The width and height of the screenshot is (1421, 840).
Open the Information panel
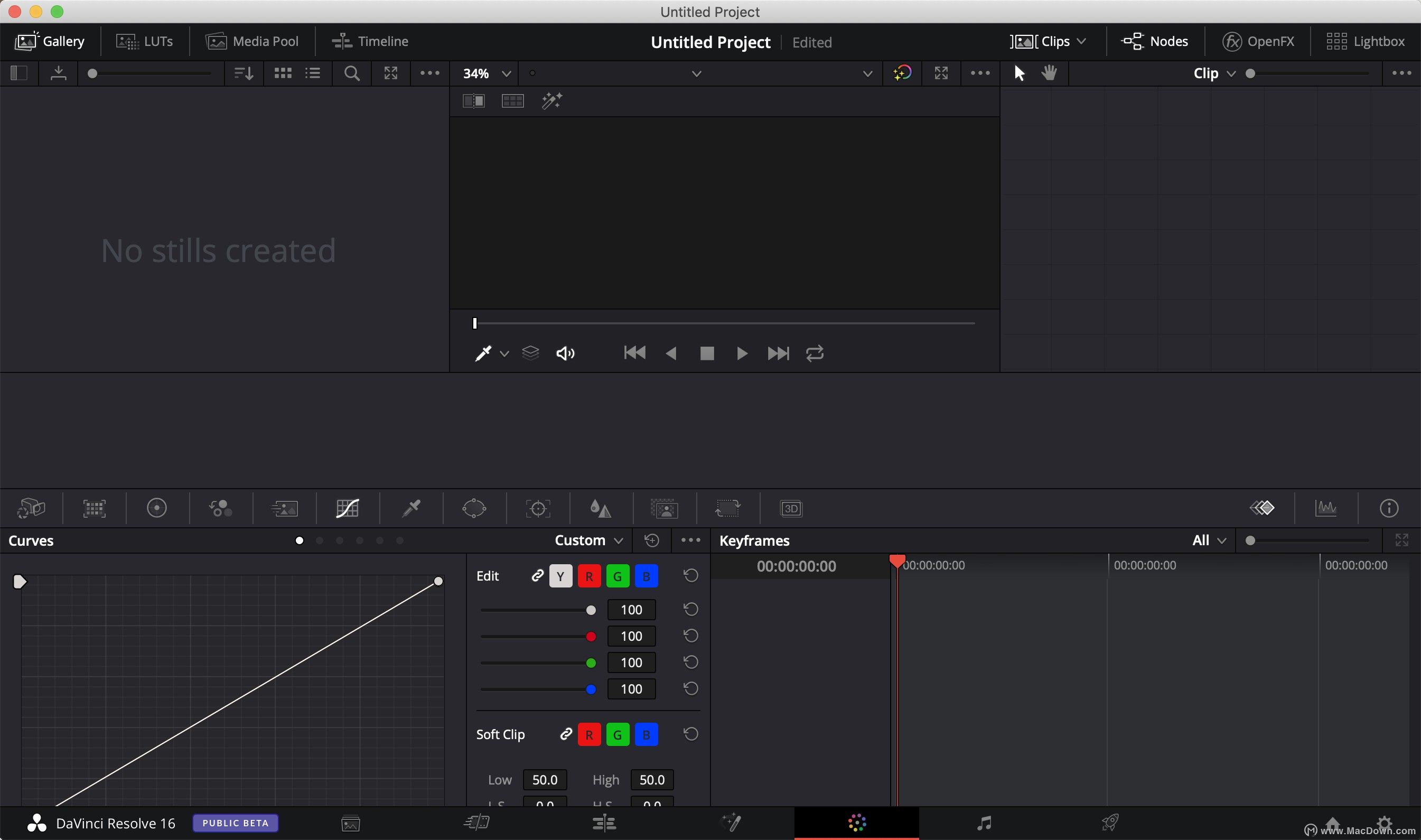[x=1389, y=508]
